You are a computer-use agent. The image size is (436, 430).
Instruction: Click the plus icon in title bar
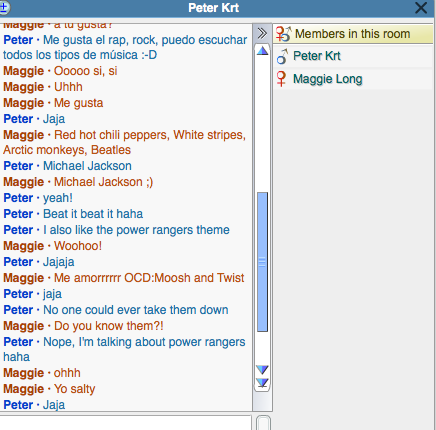point(4,7)
